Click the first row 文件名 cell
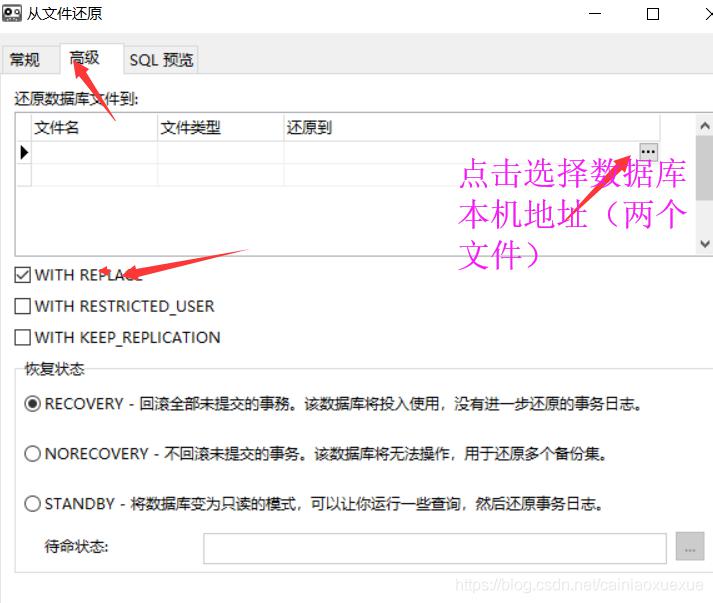Screen dimensions: 713x603 (x=95, y=152)
